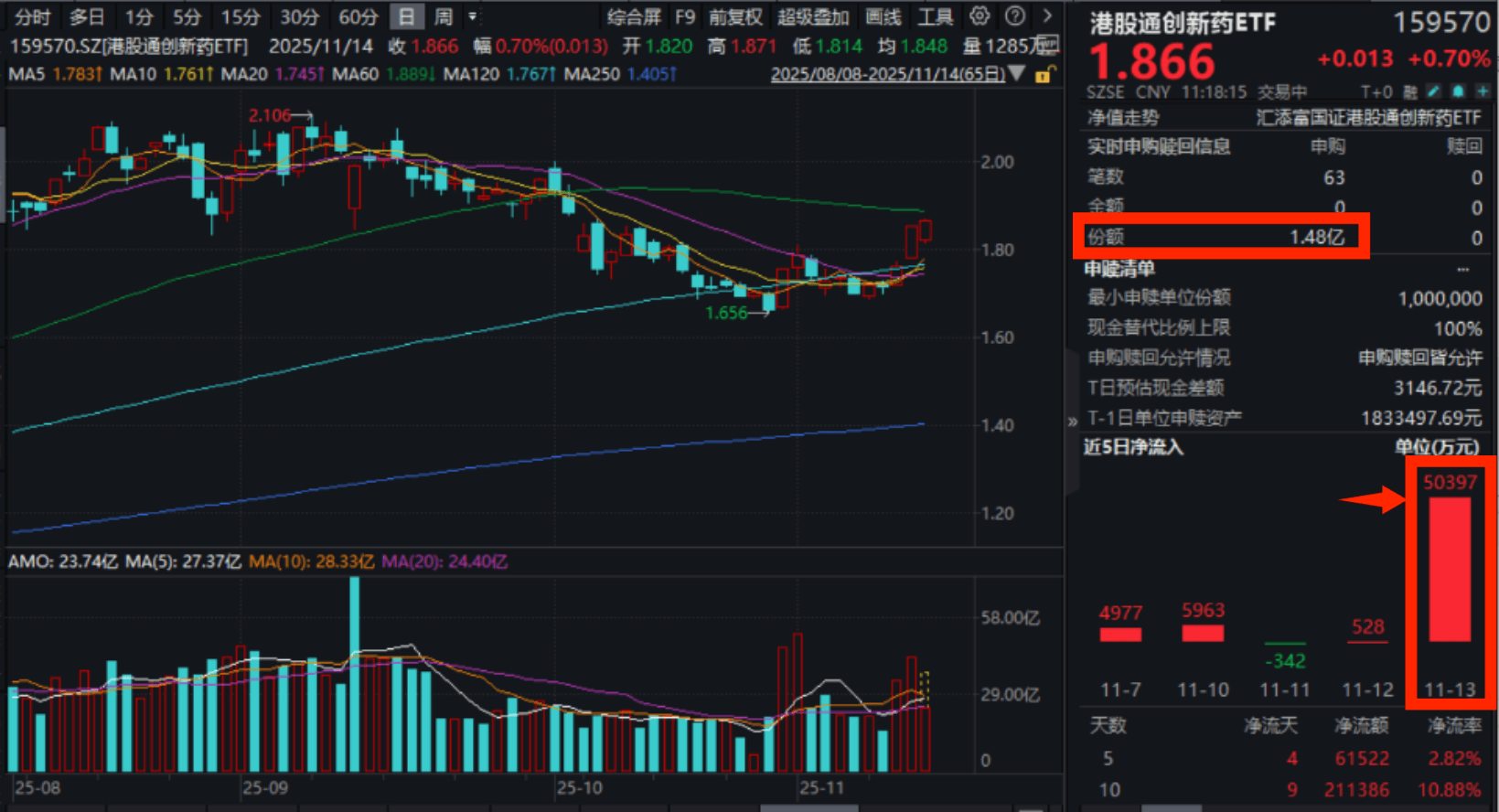The image size is (1499, 812).
Task: Open the 申赎清单 three-dots more icon
Action: coord(1463,269)
